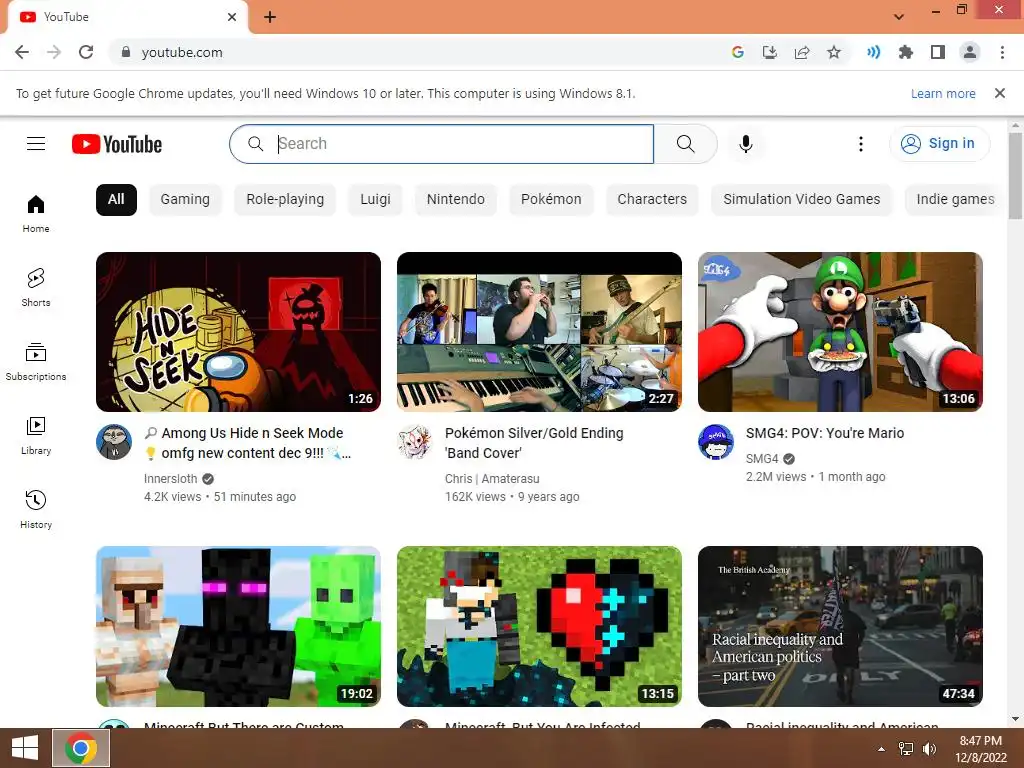Open SMG4 channel avatar
The image size is (1024, 768).
[716, 442]
